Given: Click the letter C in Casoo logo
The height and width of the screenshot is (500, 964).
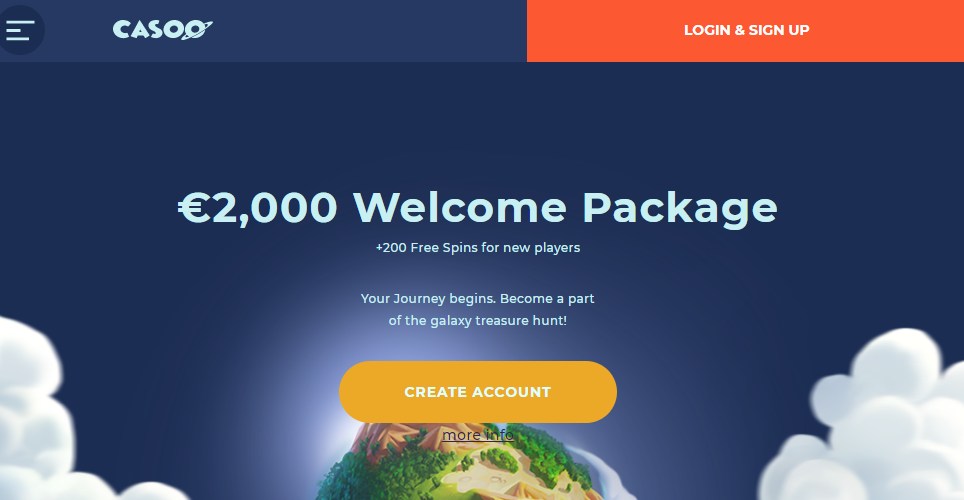Looking at the screenshot, I should coord(120,30).
